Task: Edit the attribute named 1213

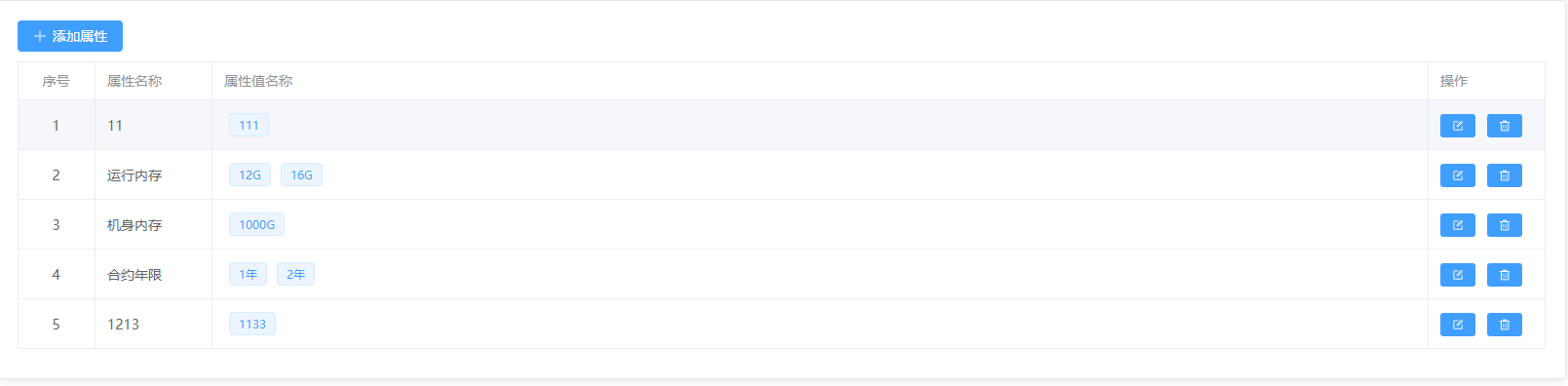Action: [1457, 325]
